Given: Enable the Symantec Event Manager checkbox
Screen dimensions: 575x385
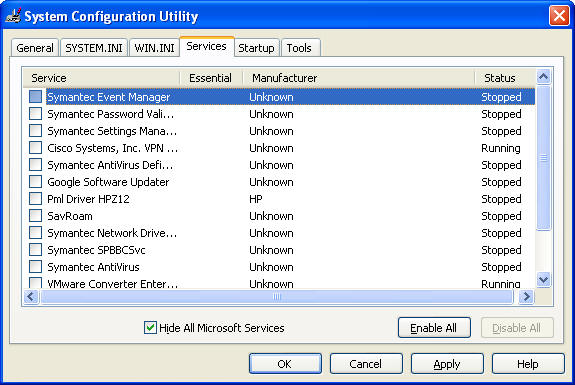Looking at the screenshot, I should click(x=36, y=97).
